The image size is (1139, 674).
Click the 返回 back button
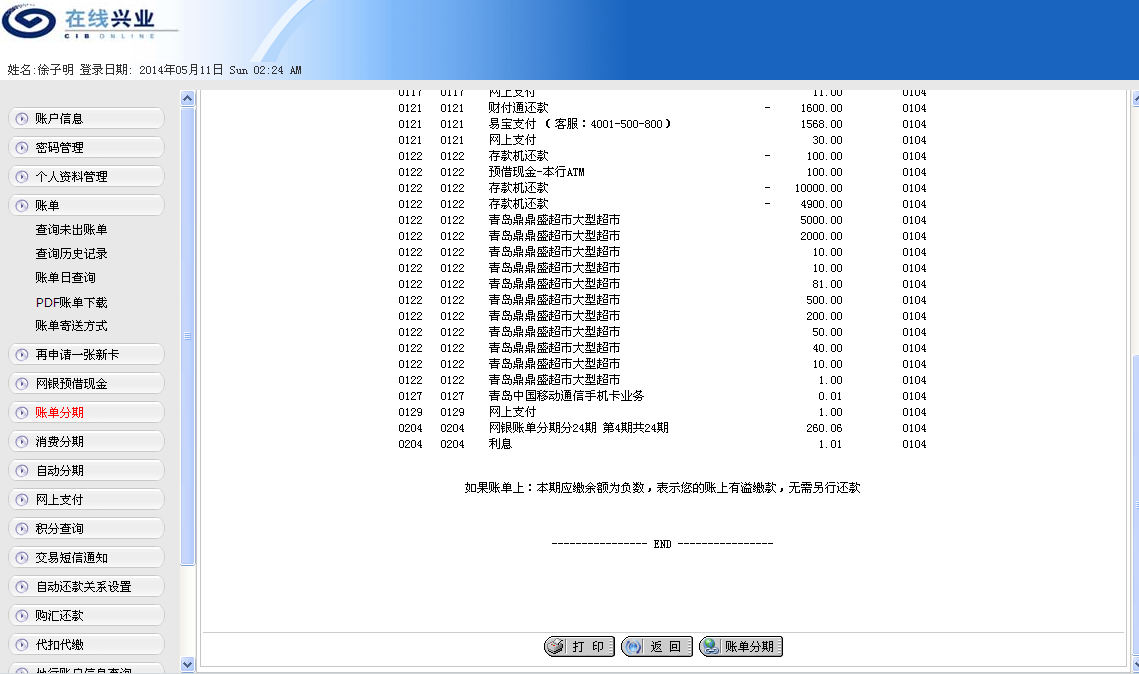pos(657,646)
